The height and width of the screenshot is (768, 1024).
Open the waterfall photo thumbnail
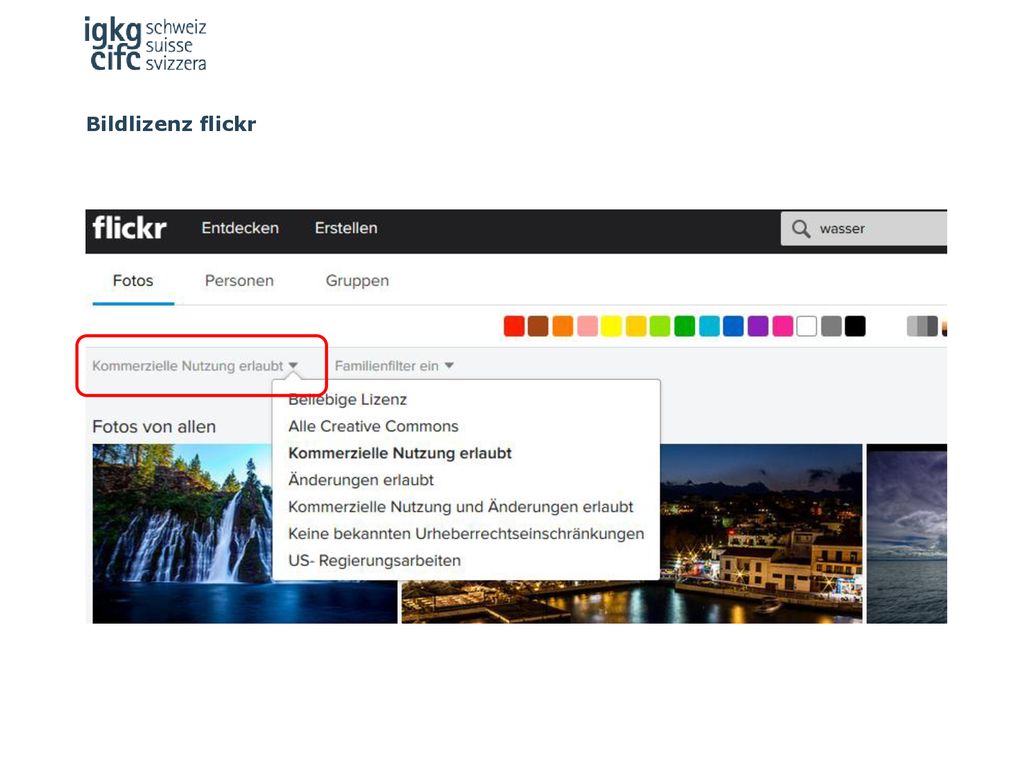(182, 534)
